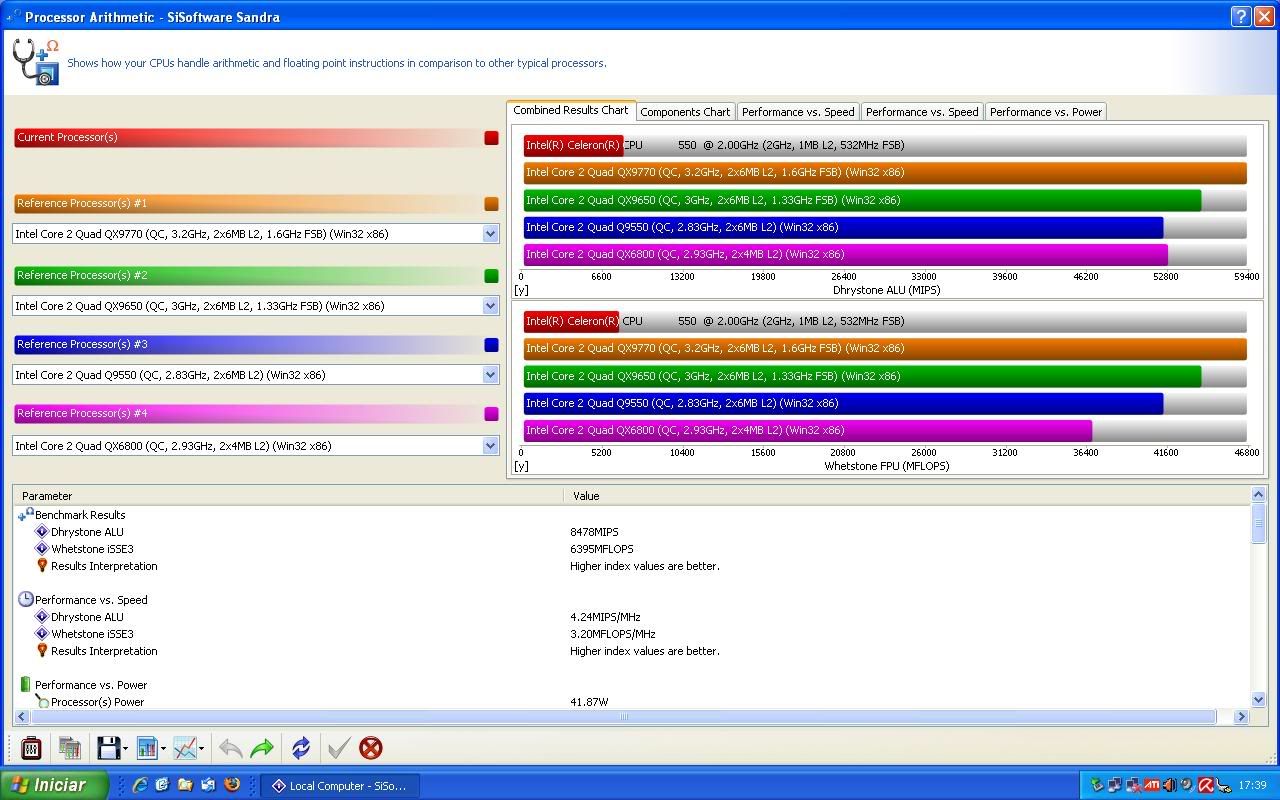This screenshot has width=1280, height=800.
Task: Open the Avira antivirus tray icon
Action: coord(1206,785)
